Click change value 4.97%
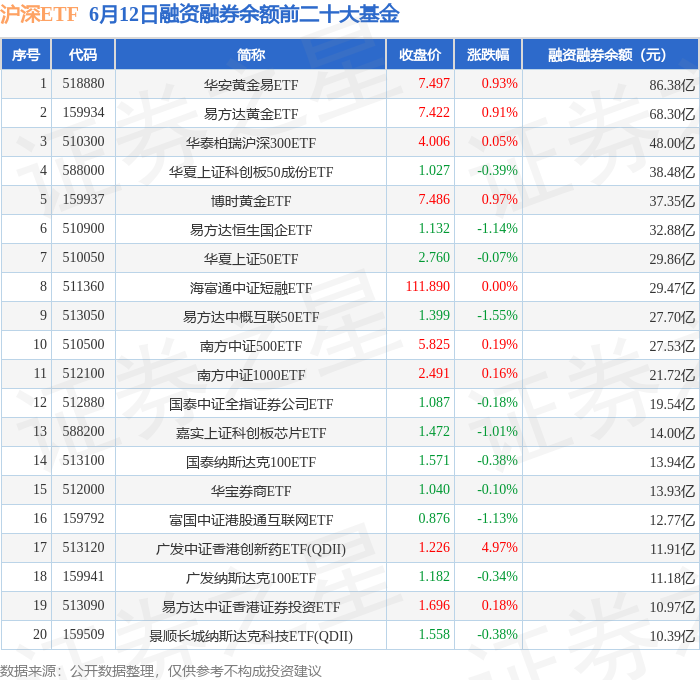This screenshot has height=680, width=700. click(500, 548)
